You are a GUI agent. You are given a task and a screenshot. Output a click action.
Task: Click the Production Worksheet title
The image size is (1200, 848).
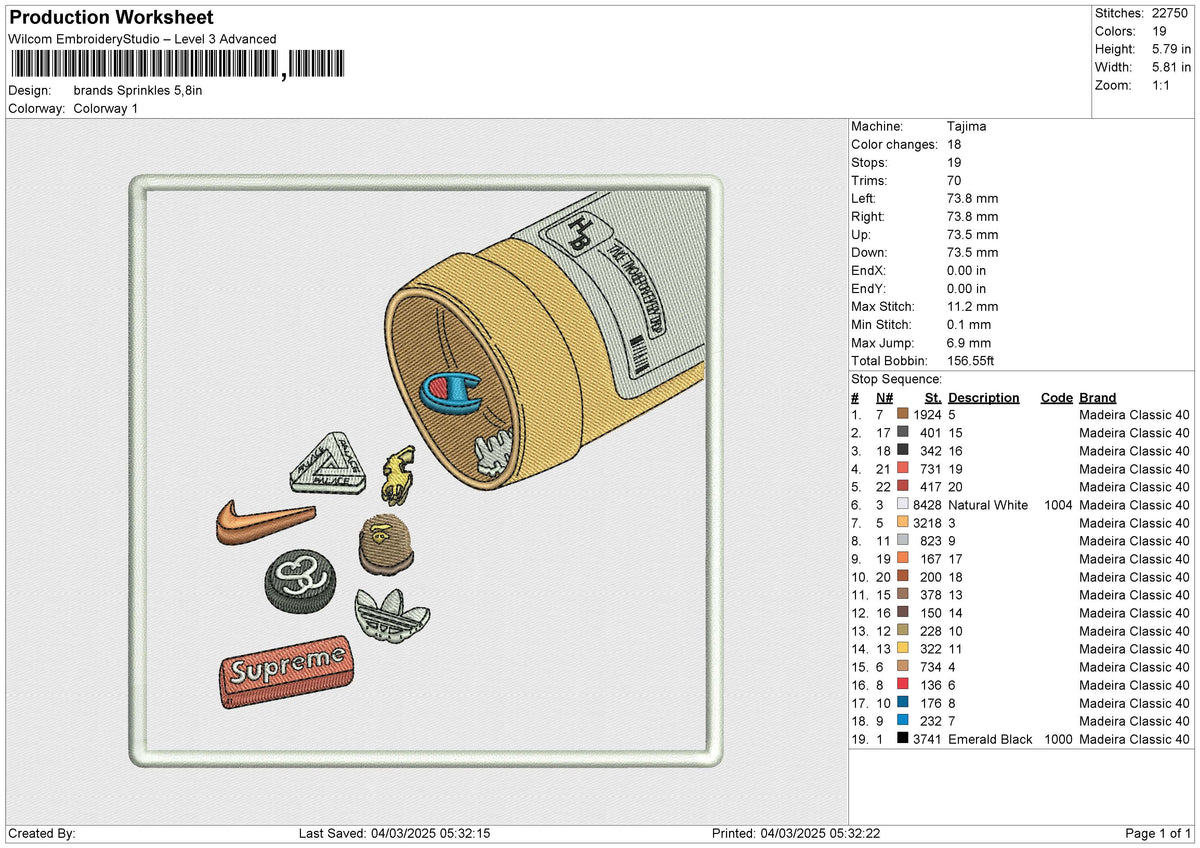pos(111,18)
